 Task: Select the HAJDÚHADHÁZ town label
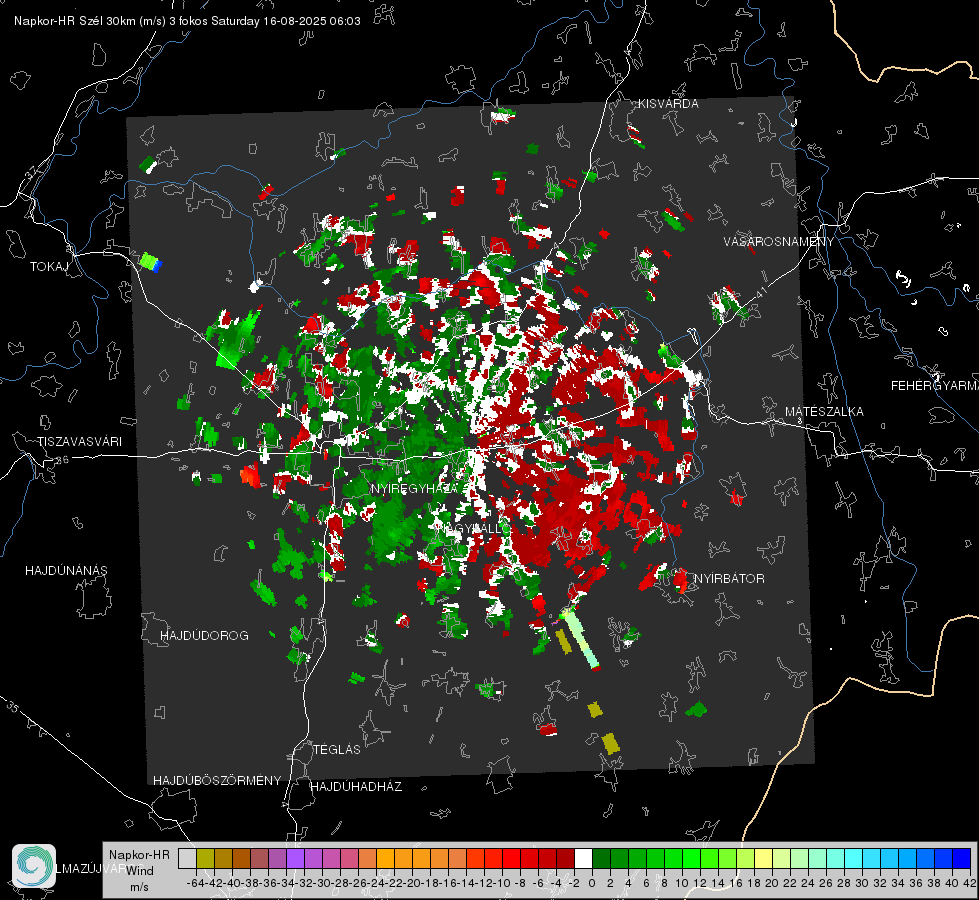[356, 787]
